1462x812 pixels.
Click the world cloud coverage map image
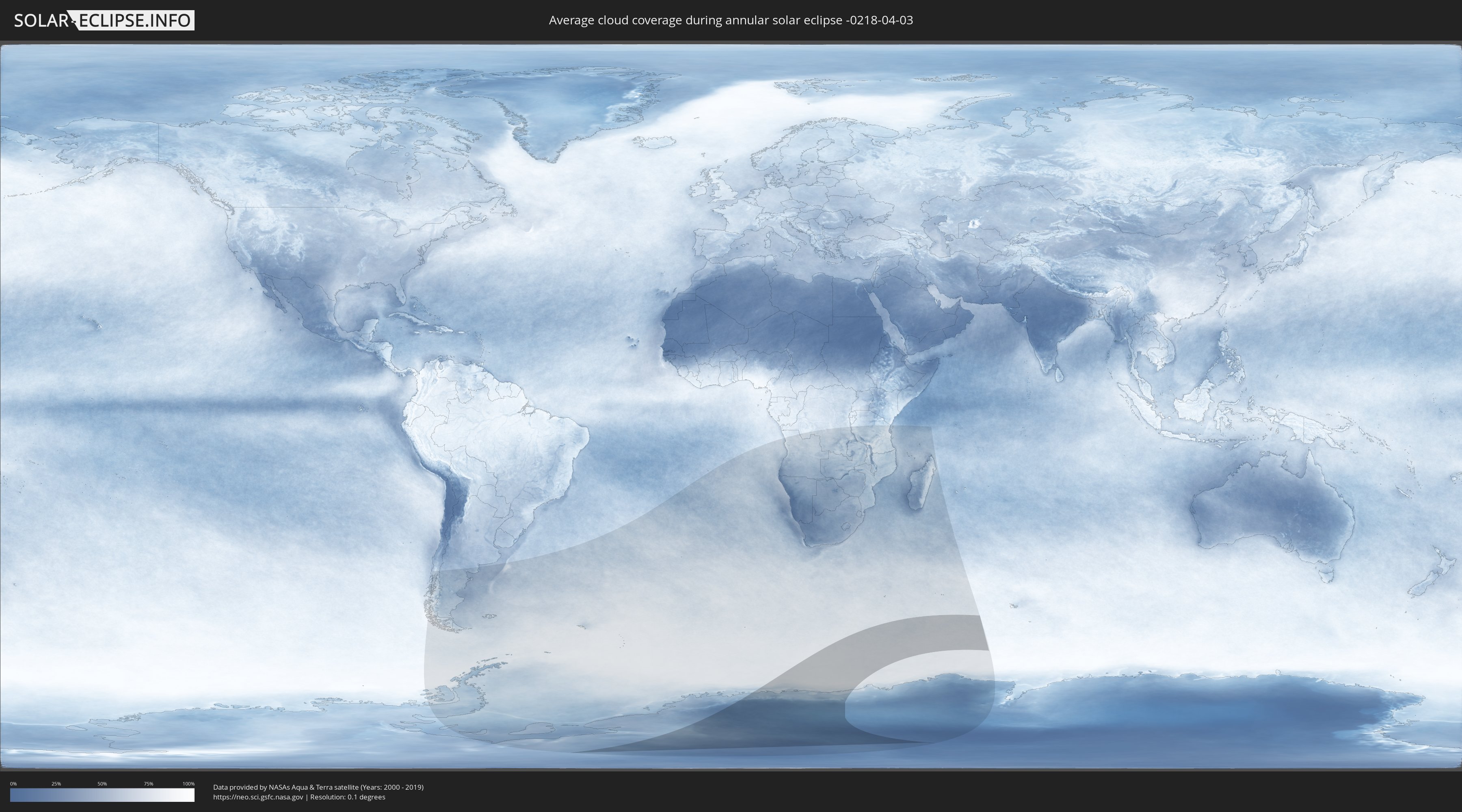click(x=731, y=407)
